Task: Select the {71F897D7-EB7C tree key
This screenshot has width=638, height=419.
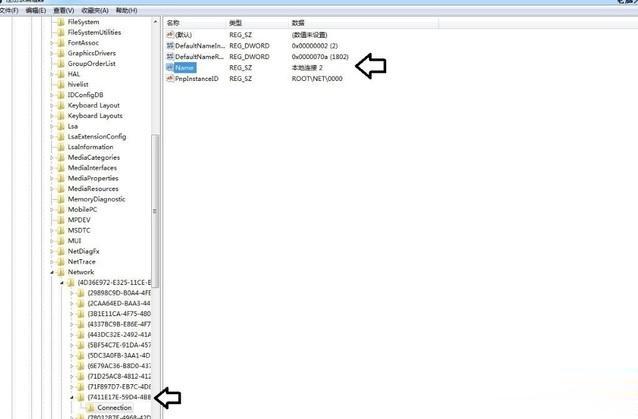Action: pos(119,387)
